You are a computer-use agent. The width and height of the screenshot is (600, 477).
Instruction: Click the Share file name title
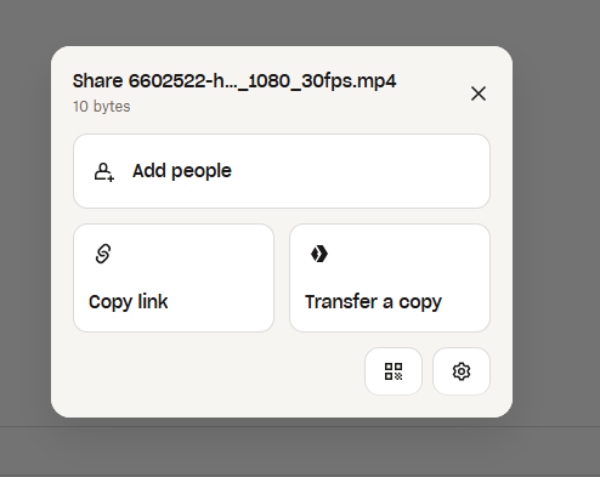235,81
